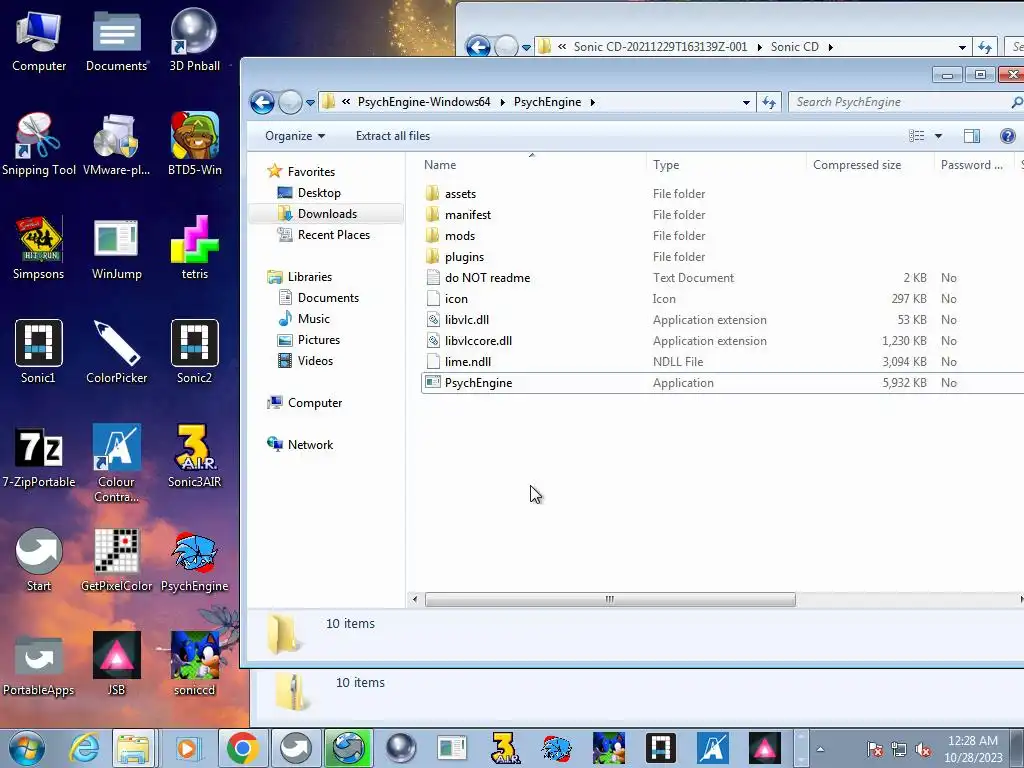The height and width of the screenshot is (768, 1024).
Task: Select the soniccd desktop icon
Action: click(195, 664)
